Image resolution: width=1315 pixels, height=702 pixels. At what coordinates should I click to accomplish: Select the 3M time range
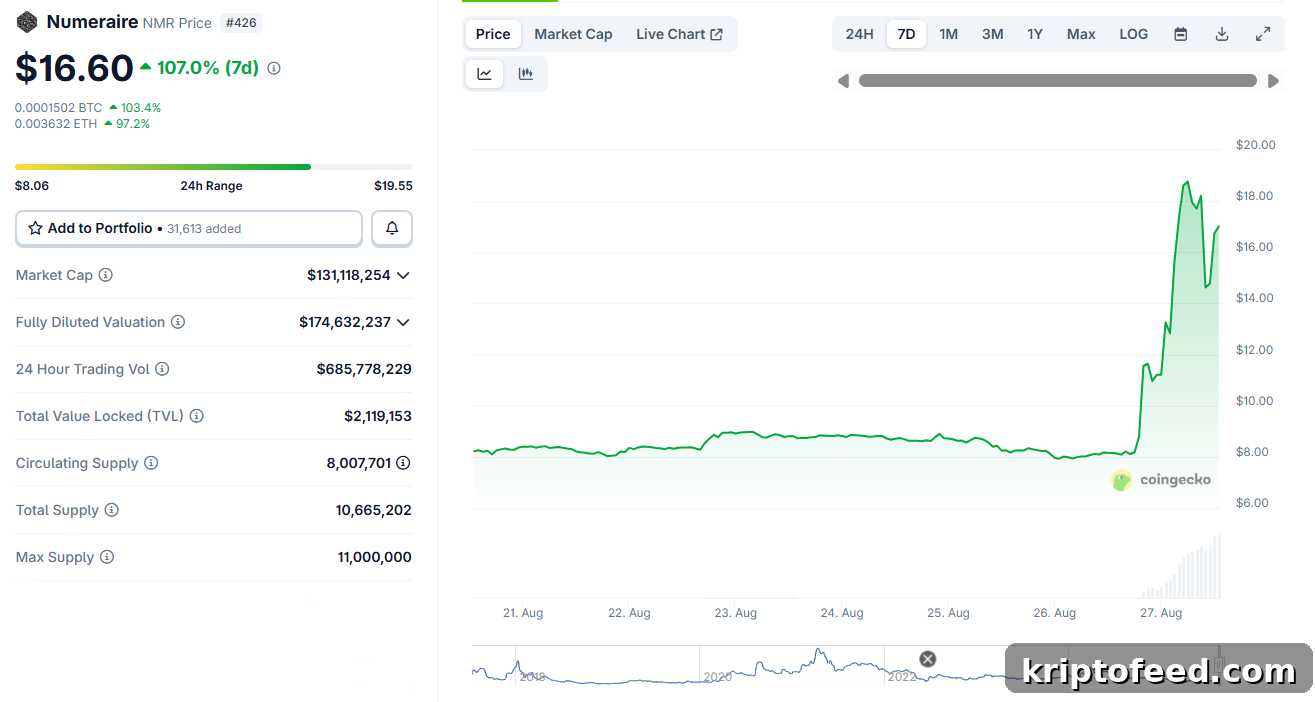tap(992, 34)
